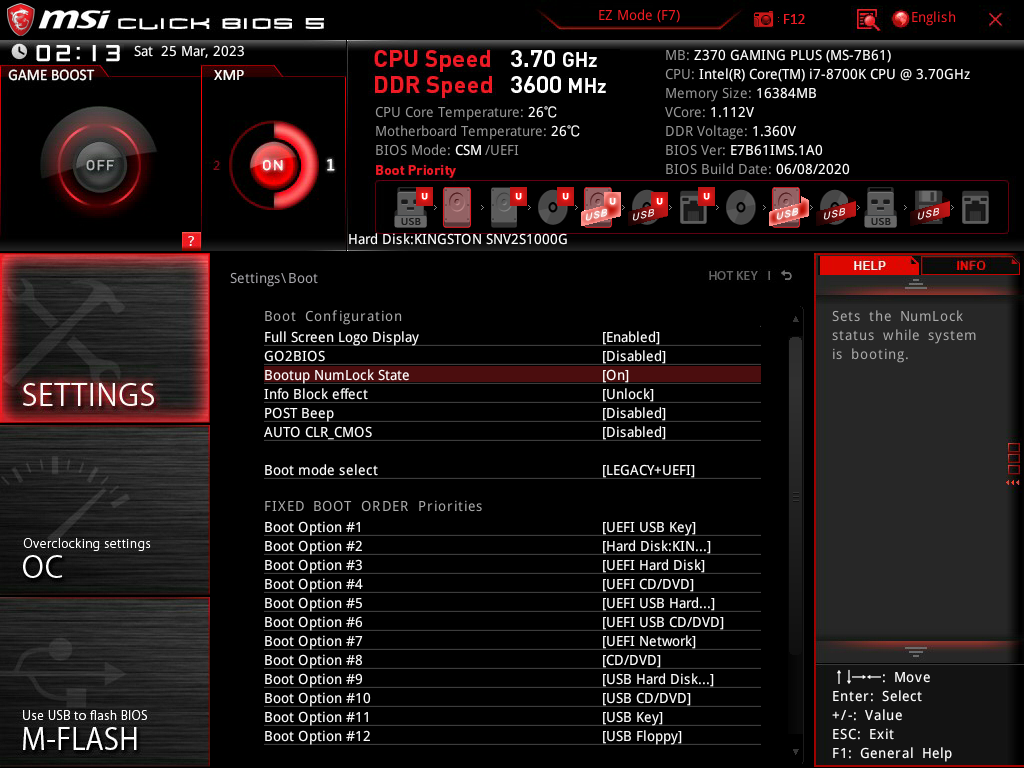Select the UEFI USB Key boot priority icon

[x=414, y=207]
